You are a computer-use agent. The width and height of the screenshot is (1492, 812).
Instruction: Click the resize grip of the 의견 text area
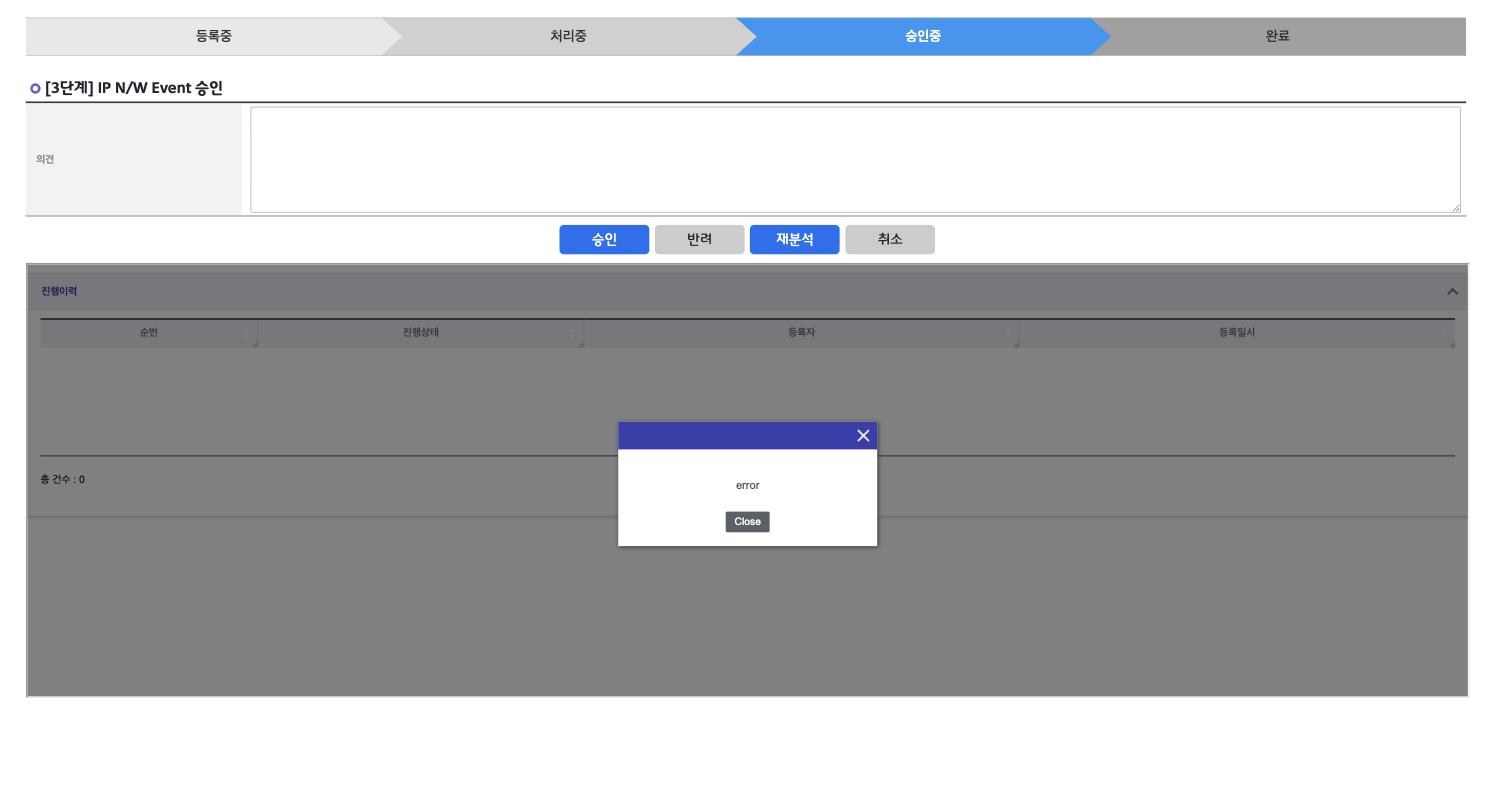(1455, 207)
